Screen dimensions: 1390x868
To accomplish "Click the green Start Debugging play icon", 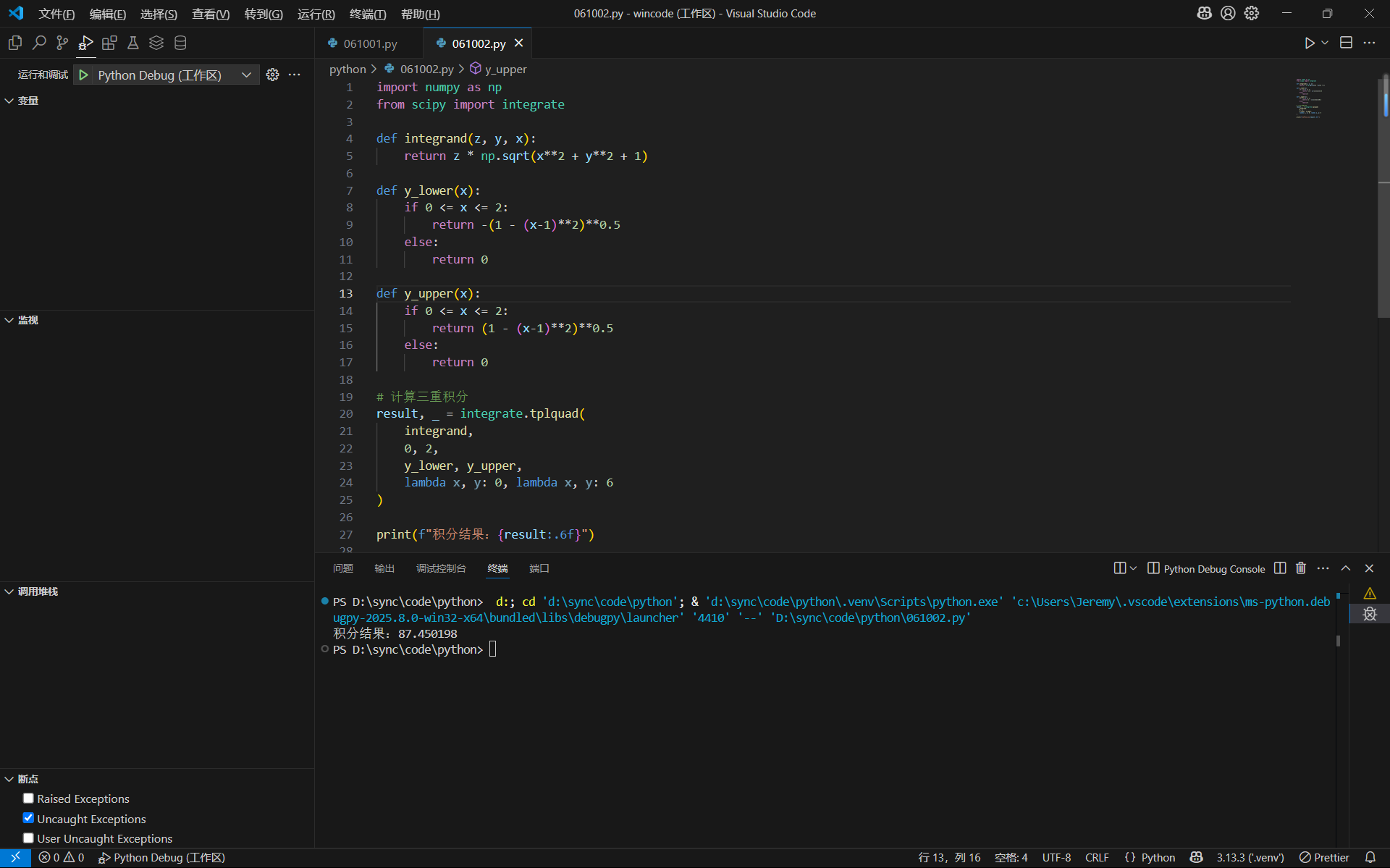I will tap(84, 75).
